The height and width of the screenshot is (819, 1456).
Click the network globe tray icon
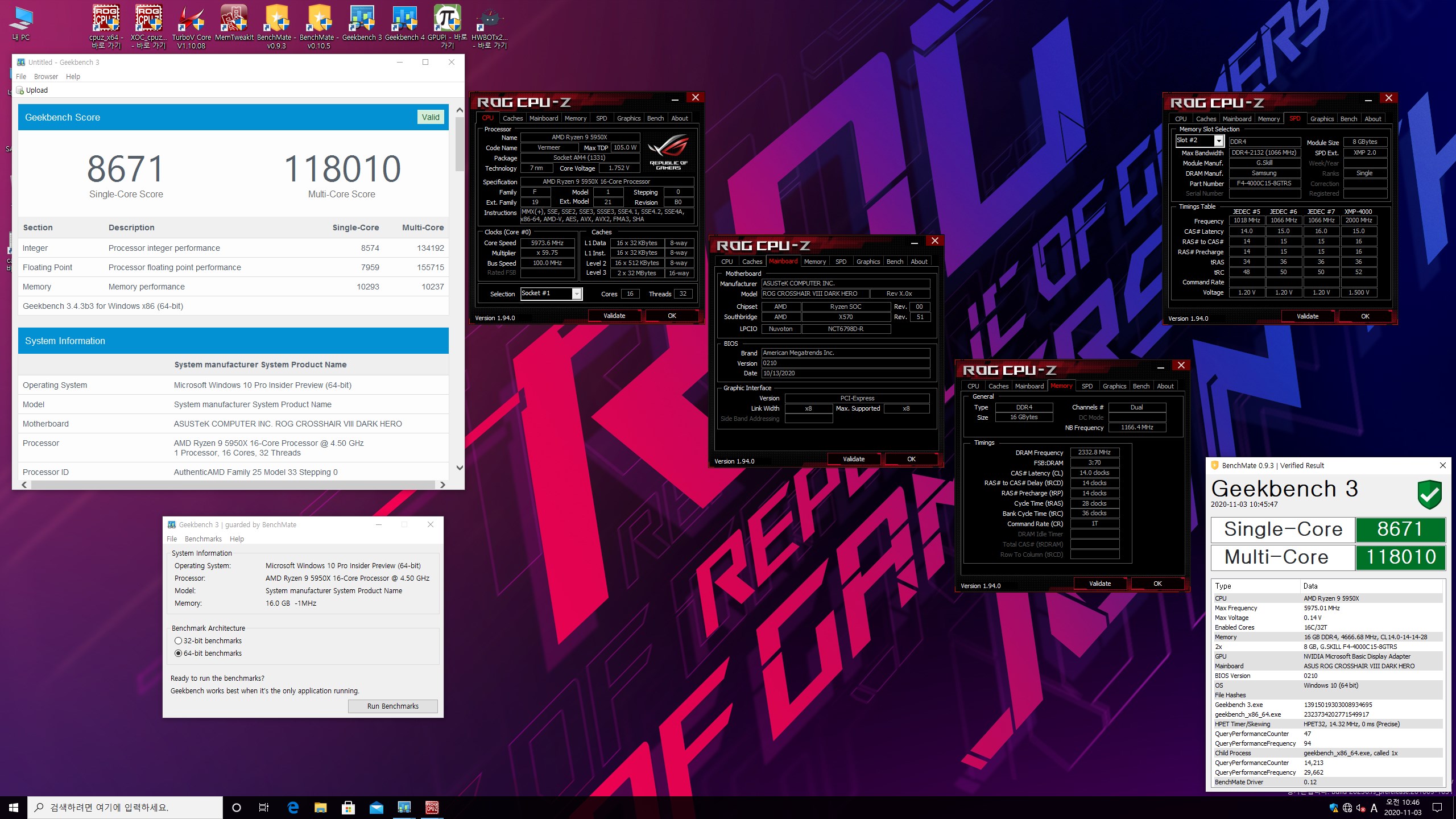pyautogui.click(x=1347, y=808)
